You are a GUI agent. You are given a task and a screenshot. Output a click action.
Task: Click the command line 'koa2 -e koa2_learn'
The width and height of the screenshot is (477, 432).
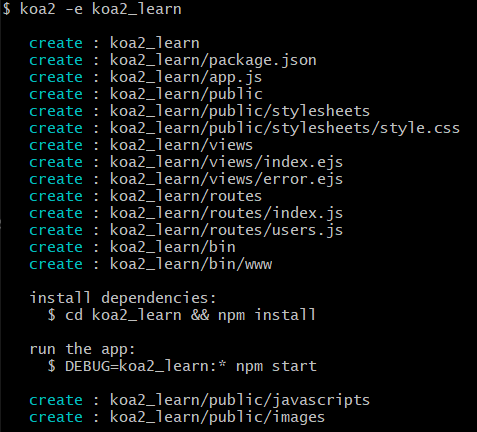click(101, 9)
